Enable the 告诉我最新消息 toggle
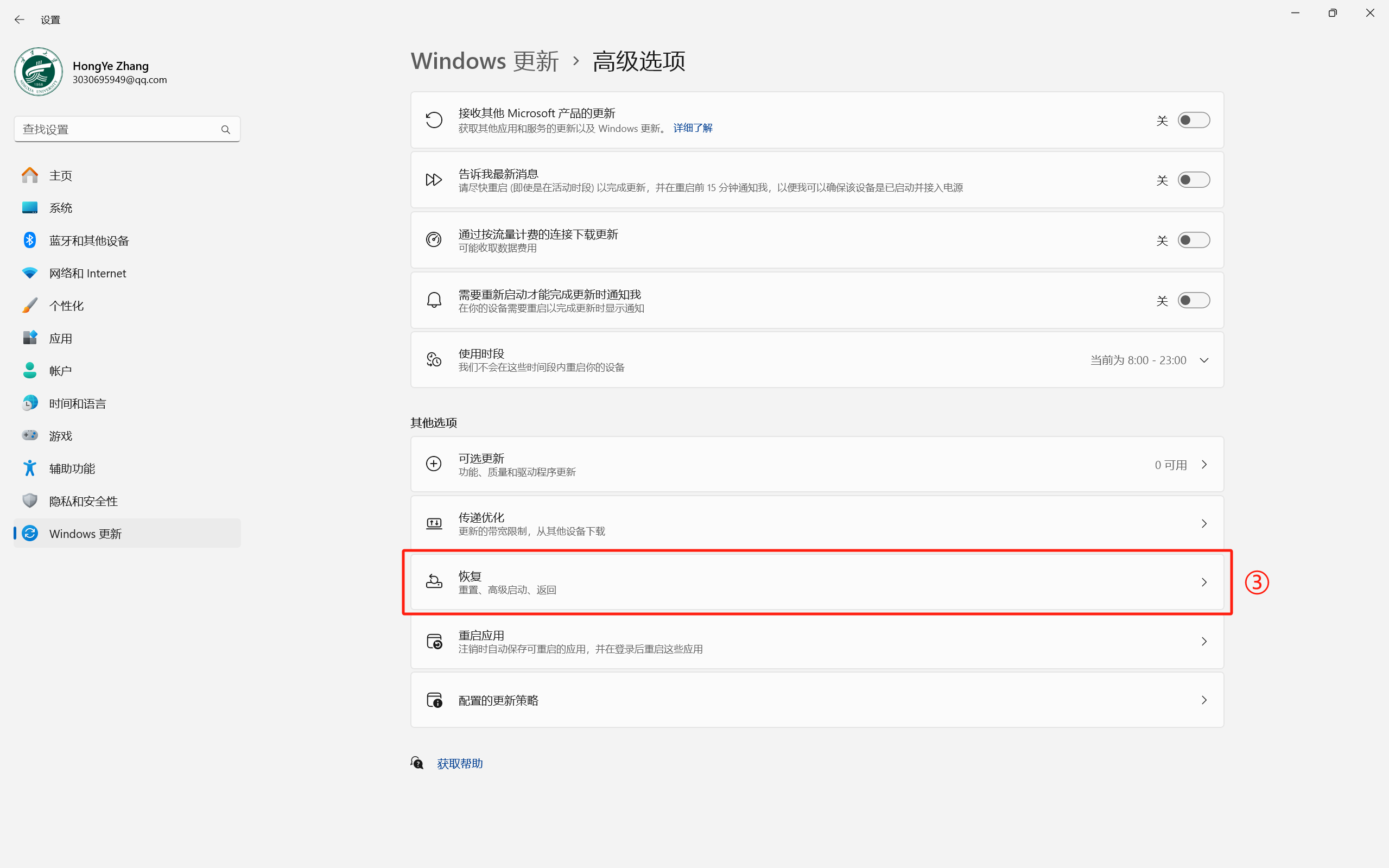The width and height of the screenshot is (1389, 868). [1193, 180]
